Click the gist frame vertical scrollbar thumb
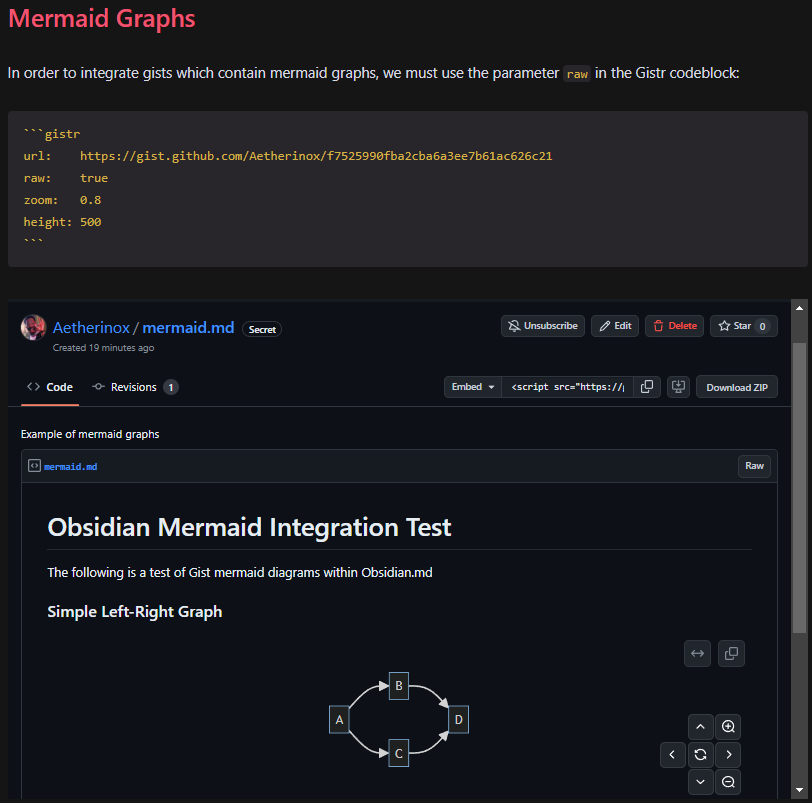This screenshot has width=812, height=803. [799, 487]
